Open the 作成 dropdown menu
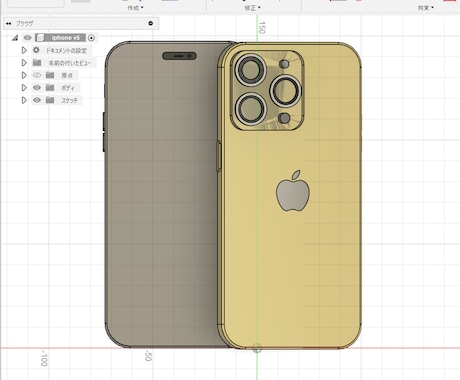This screenshot has width=460, height=380. (135, 8)
